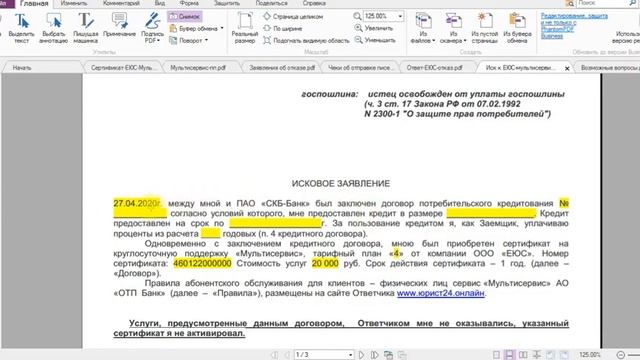This screenshot has width=640, height=360.
Task: Click previous view icon in status bar
Action: point(388,355)
